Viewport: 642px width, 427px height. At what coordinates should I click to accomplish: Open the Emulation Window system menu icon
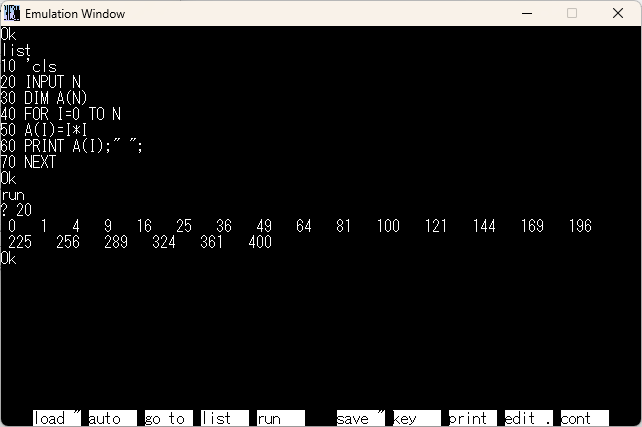coord(12,13)
